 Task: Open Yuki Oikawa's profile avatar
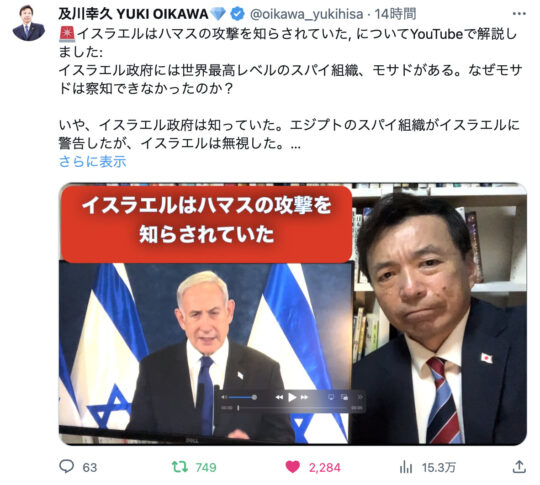[29, 23]
